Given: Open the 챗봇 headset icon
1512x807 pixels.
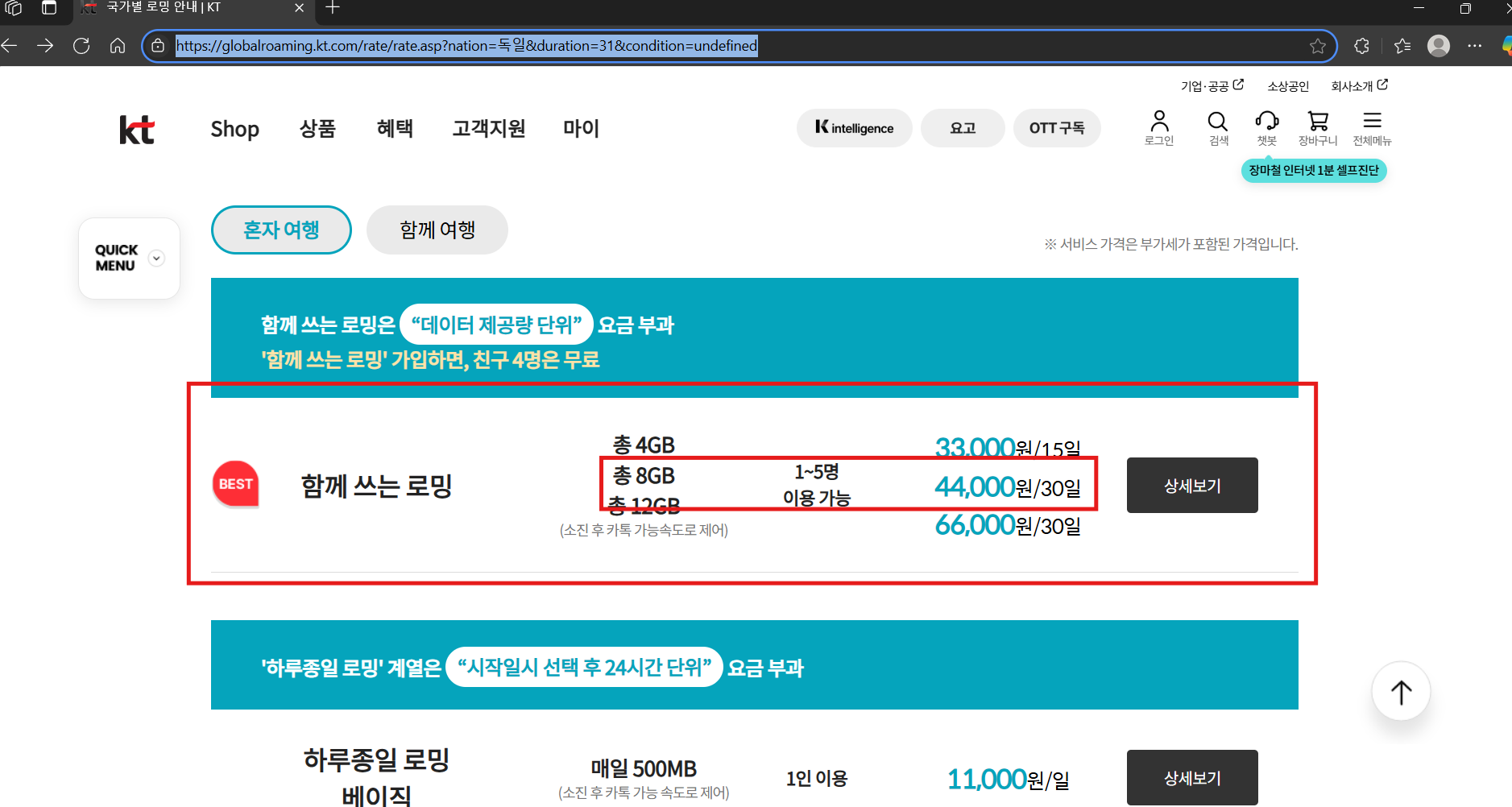Looking at the screenshot, I should point(1267,128).
